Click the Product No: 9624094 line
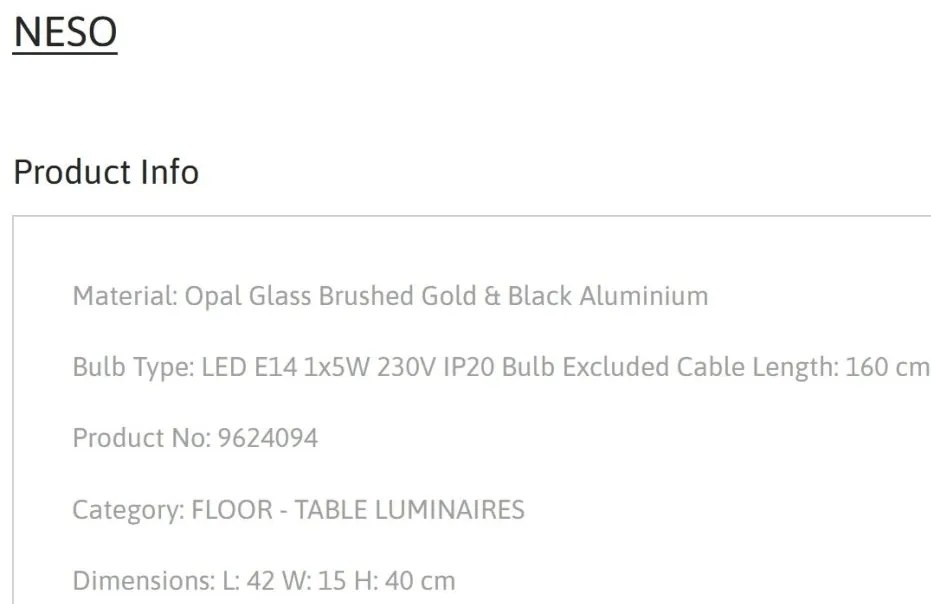 pyautogui.click(x=195, y=438)
